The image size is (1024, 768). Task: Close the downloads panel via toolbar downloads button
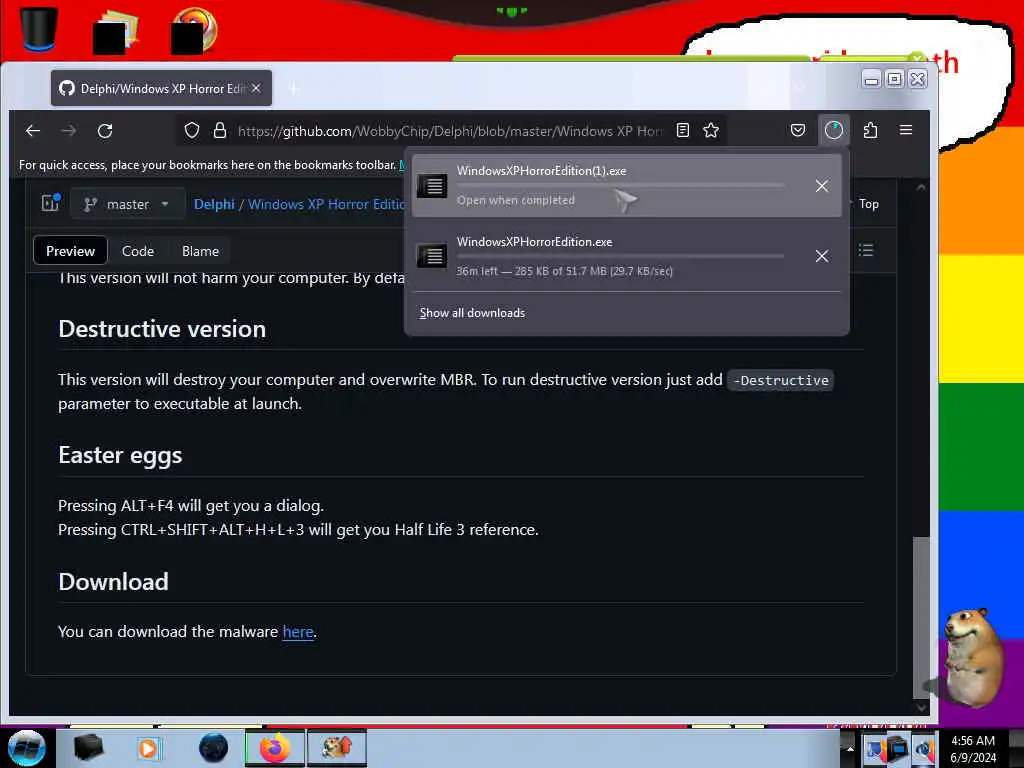pyautogui.click(x=833, y=131)
